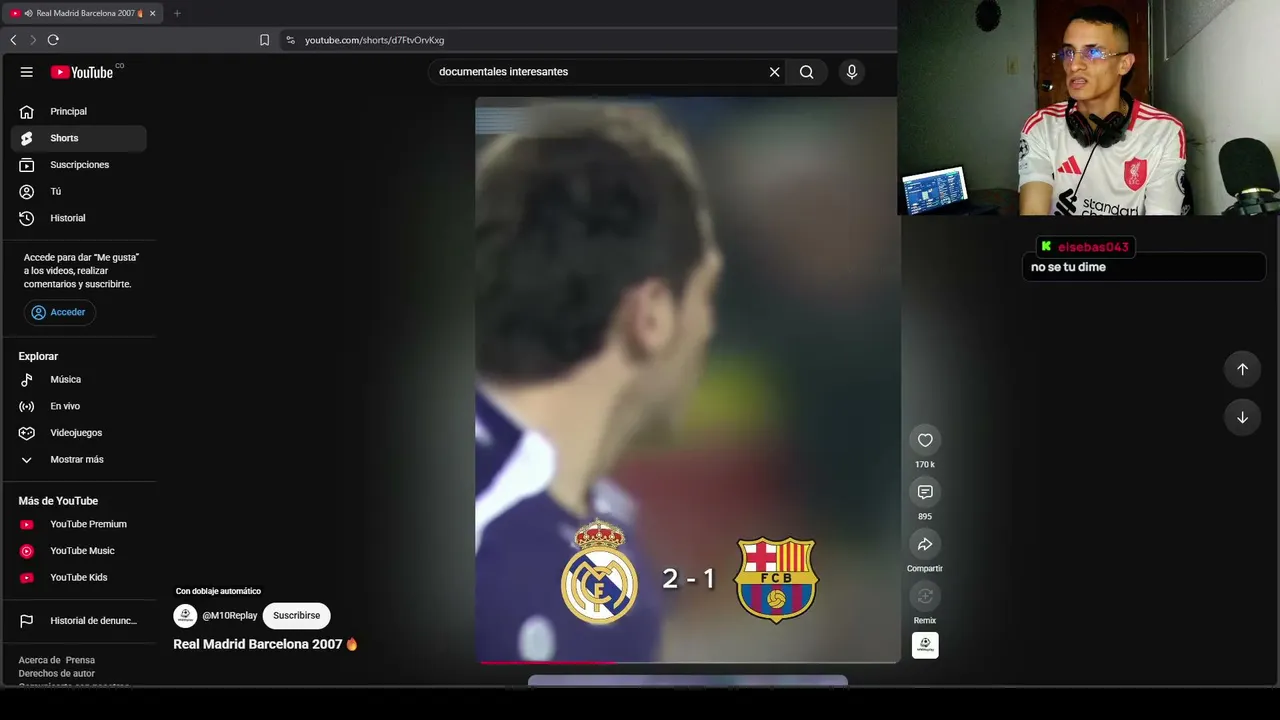Viewport: 1280px width, 720px height.
Task: Open the comments on this short
Action: pyautogui.click(x=925, y=492)
